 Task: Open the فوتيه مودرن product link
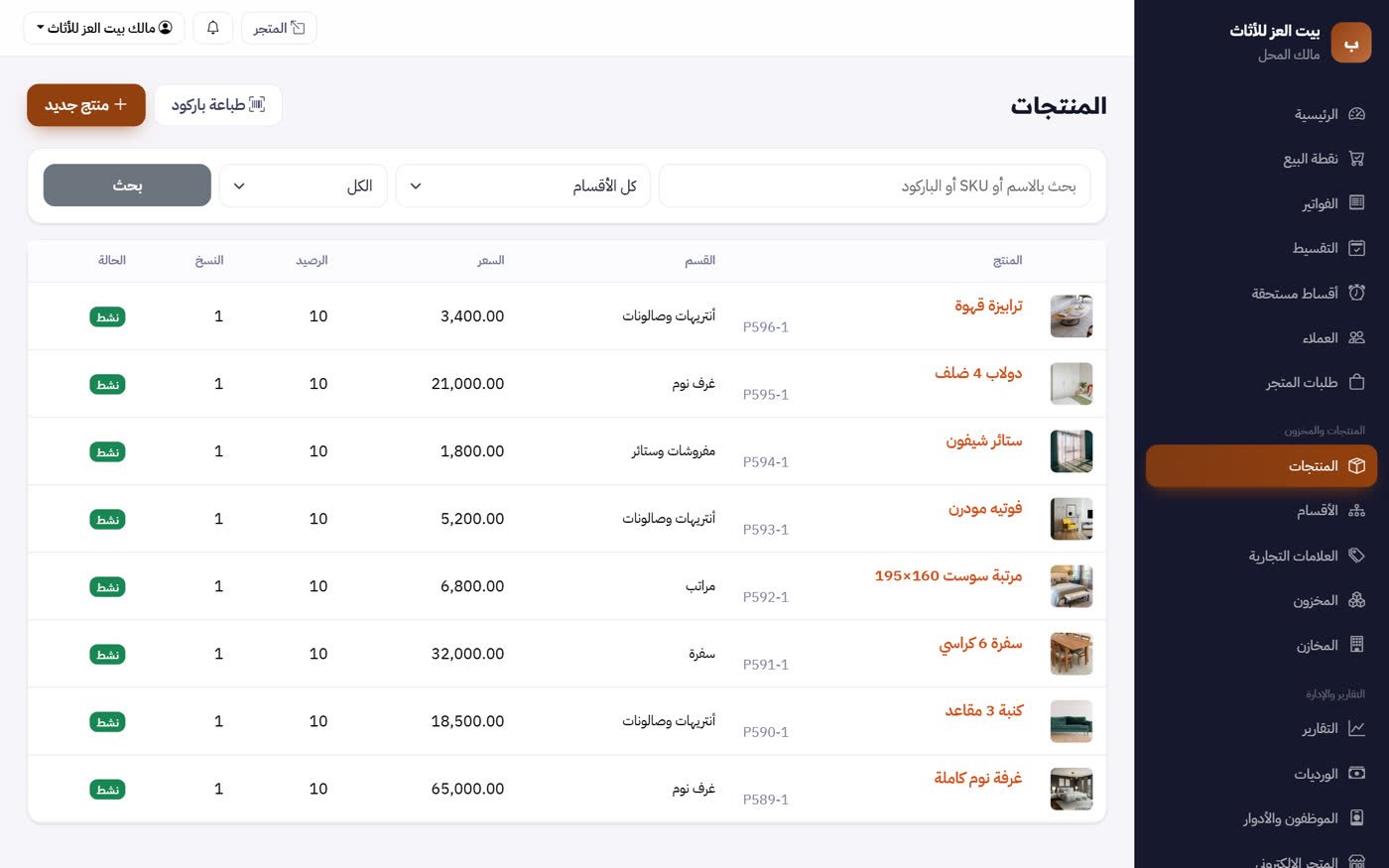[x=985, y=508]
